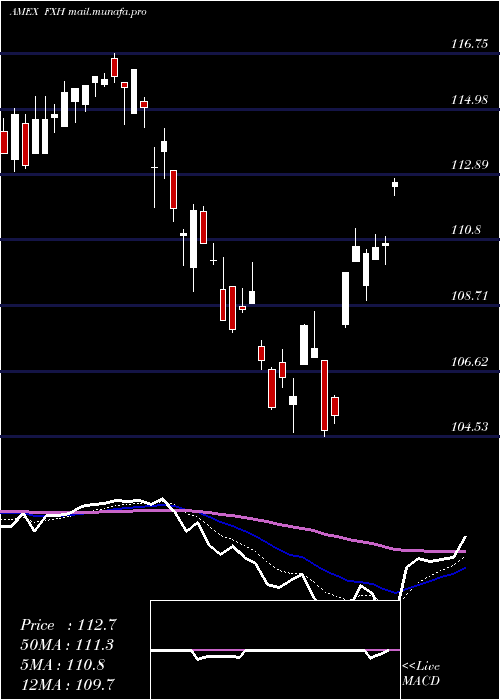Viewport: 500px width, 700px height.
Task: Click the 'Price : 112.7' readout
Action: 68,625
